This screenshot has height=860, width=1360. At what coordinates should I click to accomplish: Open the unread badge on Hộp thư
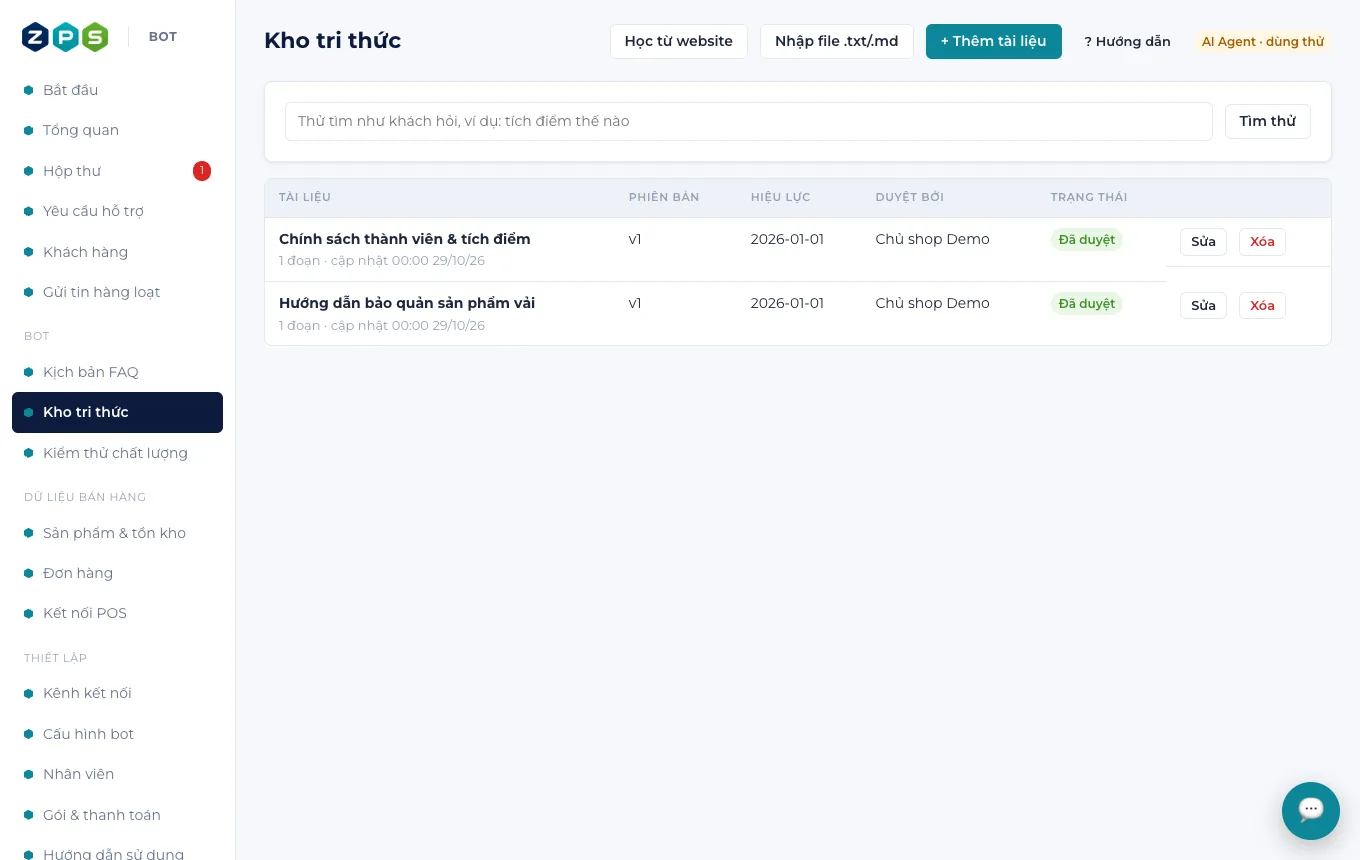(202, 171)
